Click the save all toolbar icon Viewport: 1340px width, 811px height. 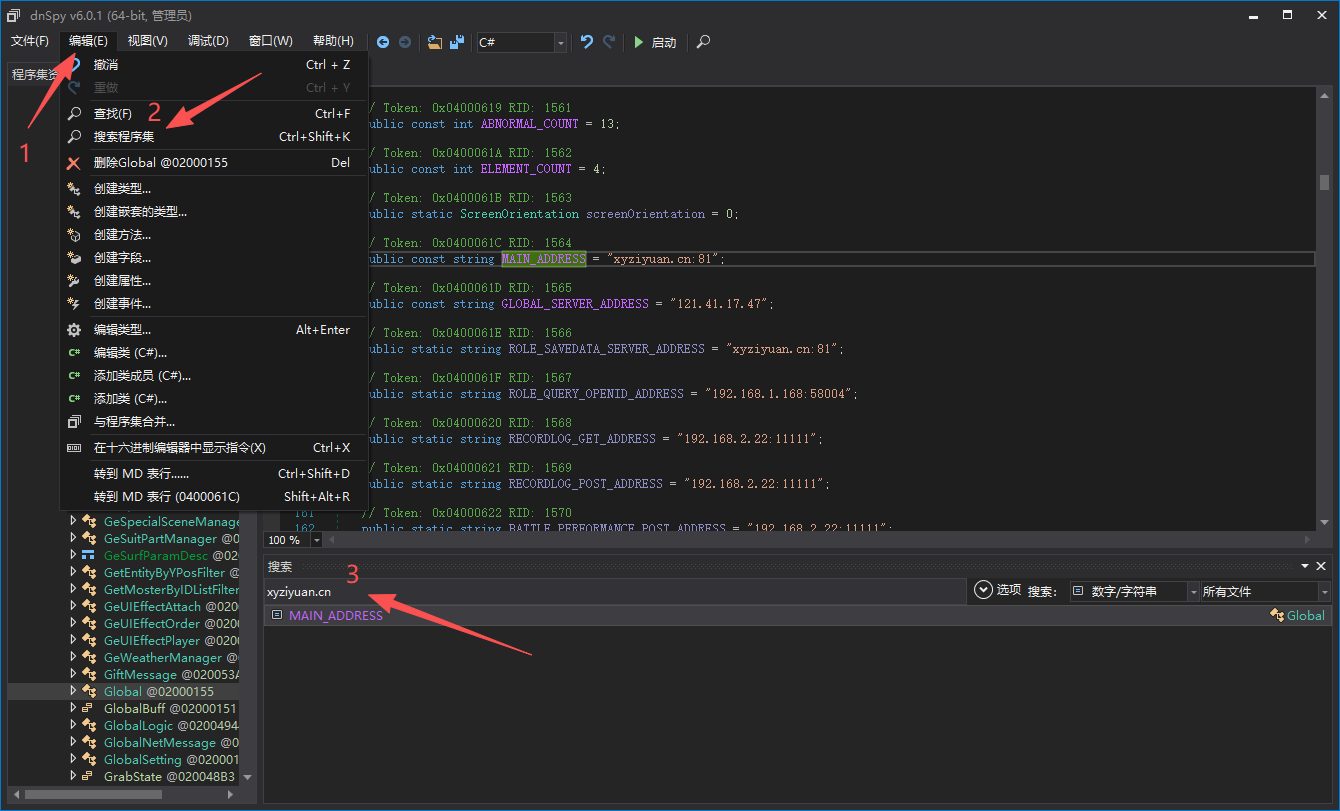tap(457, 42)
